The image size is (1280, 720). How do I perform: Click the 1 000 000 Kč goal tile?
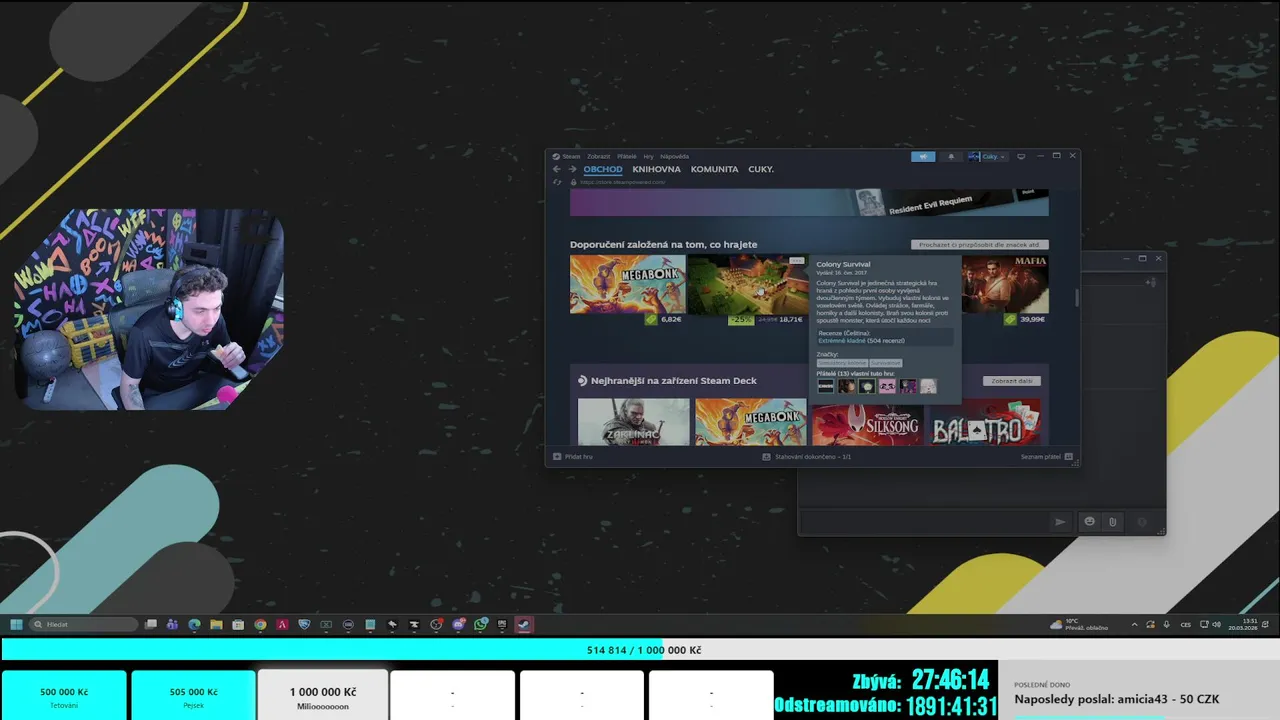pyautogui.click(x=322, y=696)
